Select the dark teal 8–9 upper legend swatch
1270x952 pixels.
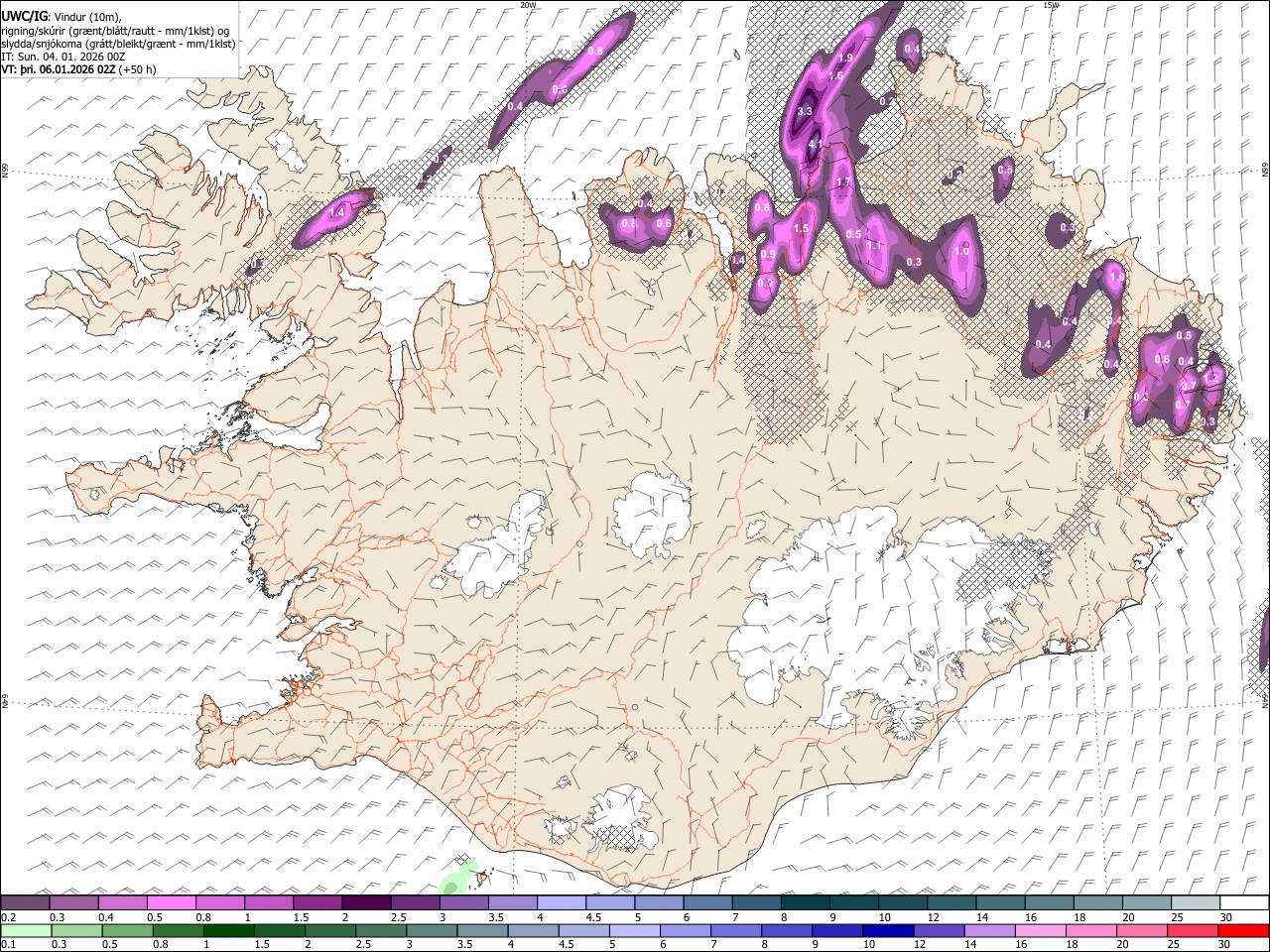pyautogui.click(x=804, y=902)
